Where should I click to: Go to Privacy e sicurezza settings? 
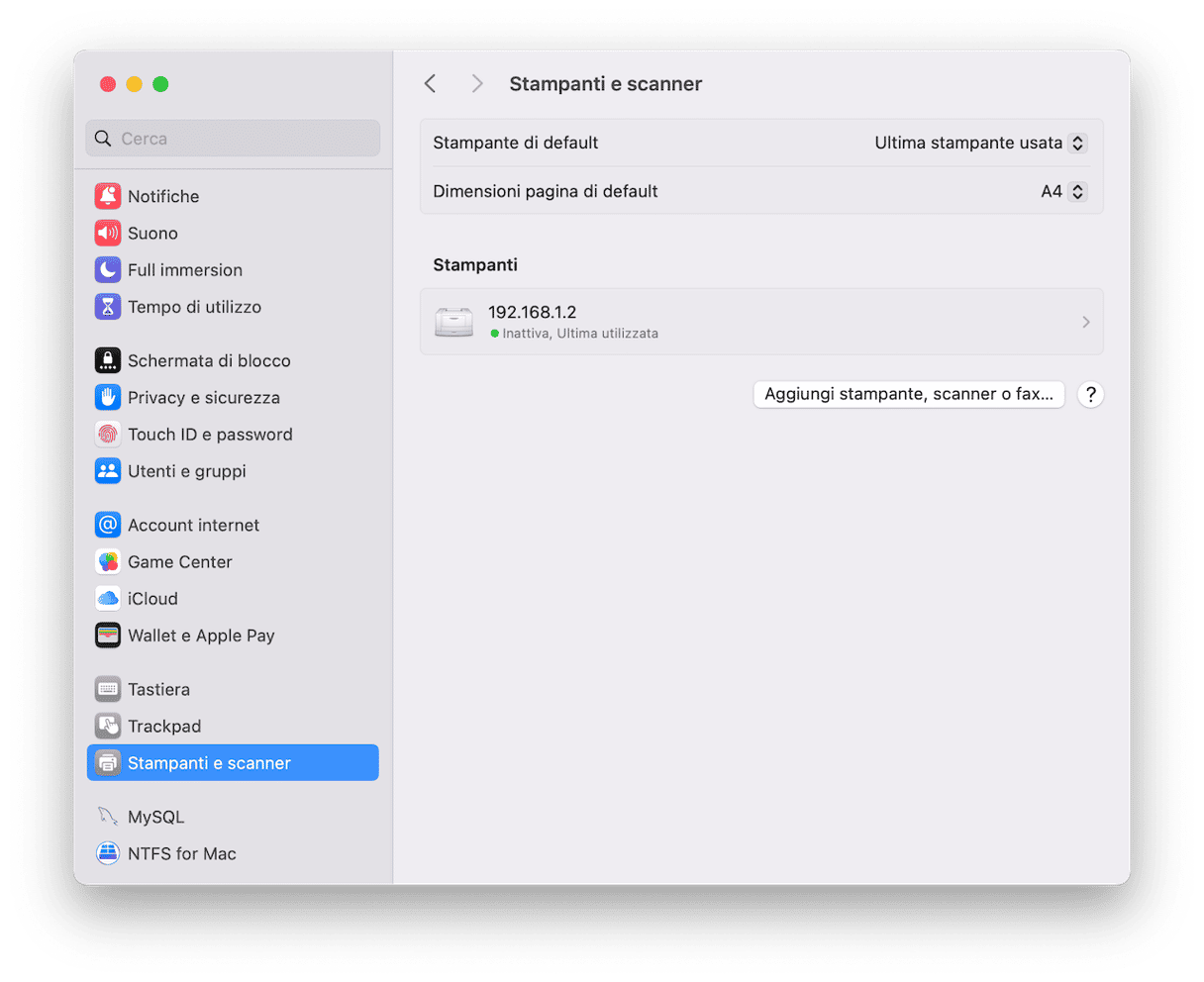tap(203, 398)
